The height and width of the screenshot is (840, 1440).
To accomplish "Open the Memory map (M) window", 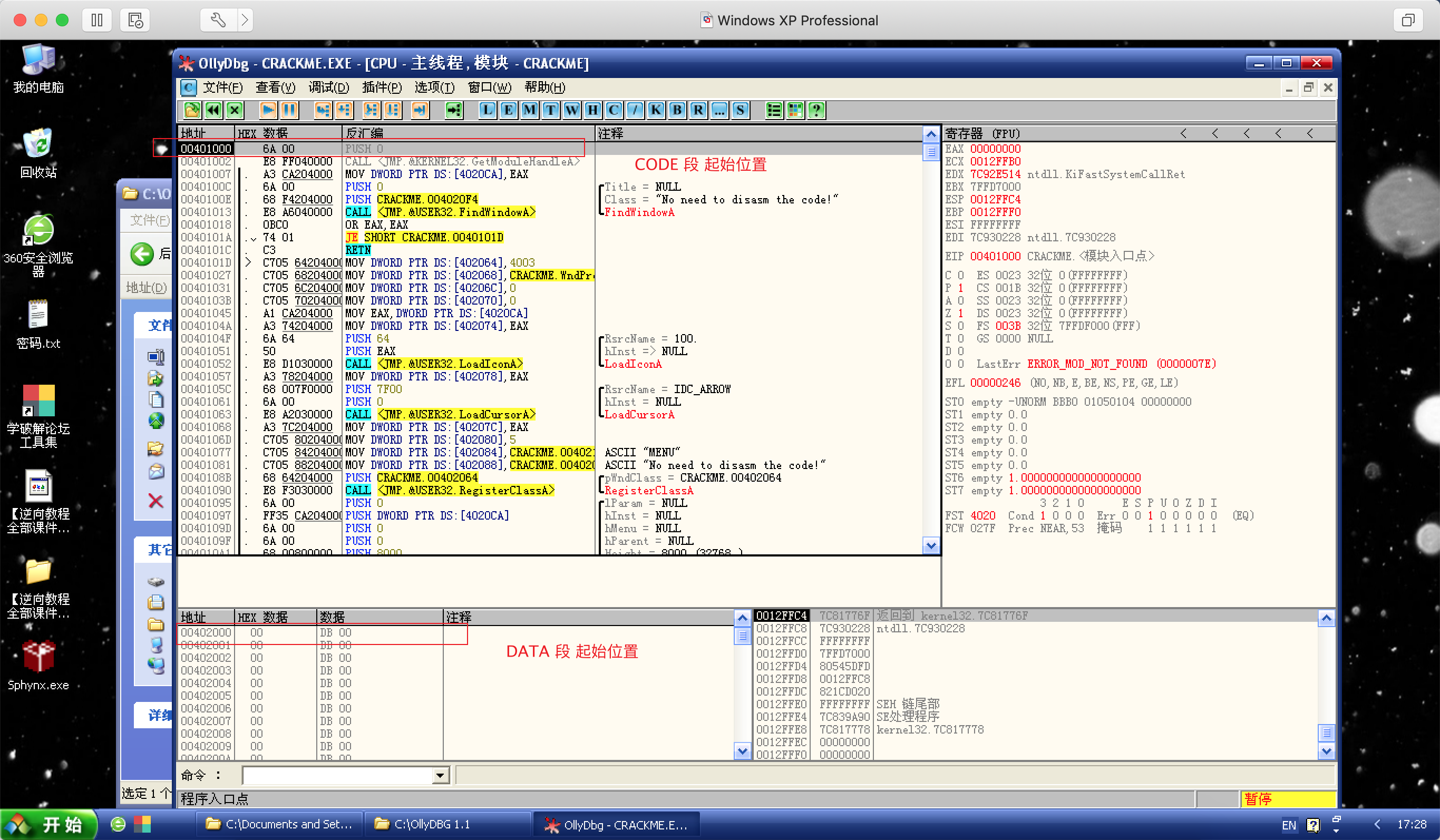I will coord(529,110).
